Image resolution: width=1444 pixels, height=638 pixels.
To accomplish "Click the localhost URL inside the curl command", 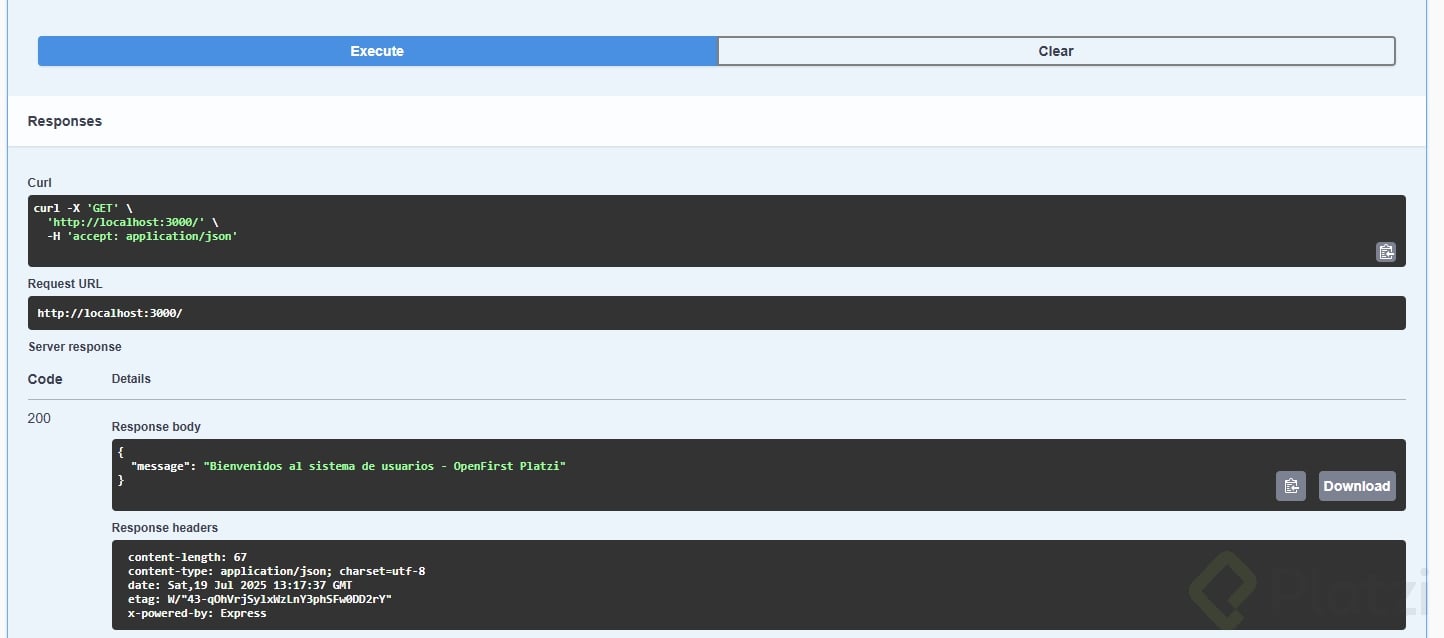I will tap(128, 222).
